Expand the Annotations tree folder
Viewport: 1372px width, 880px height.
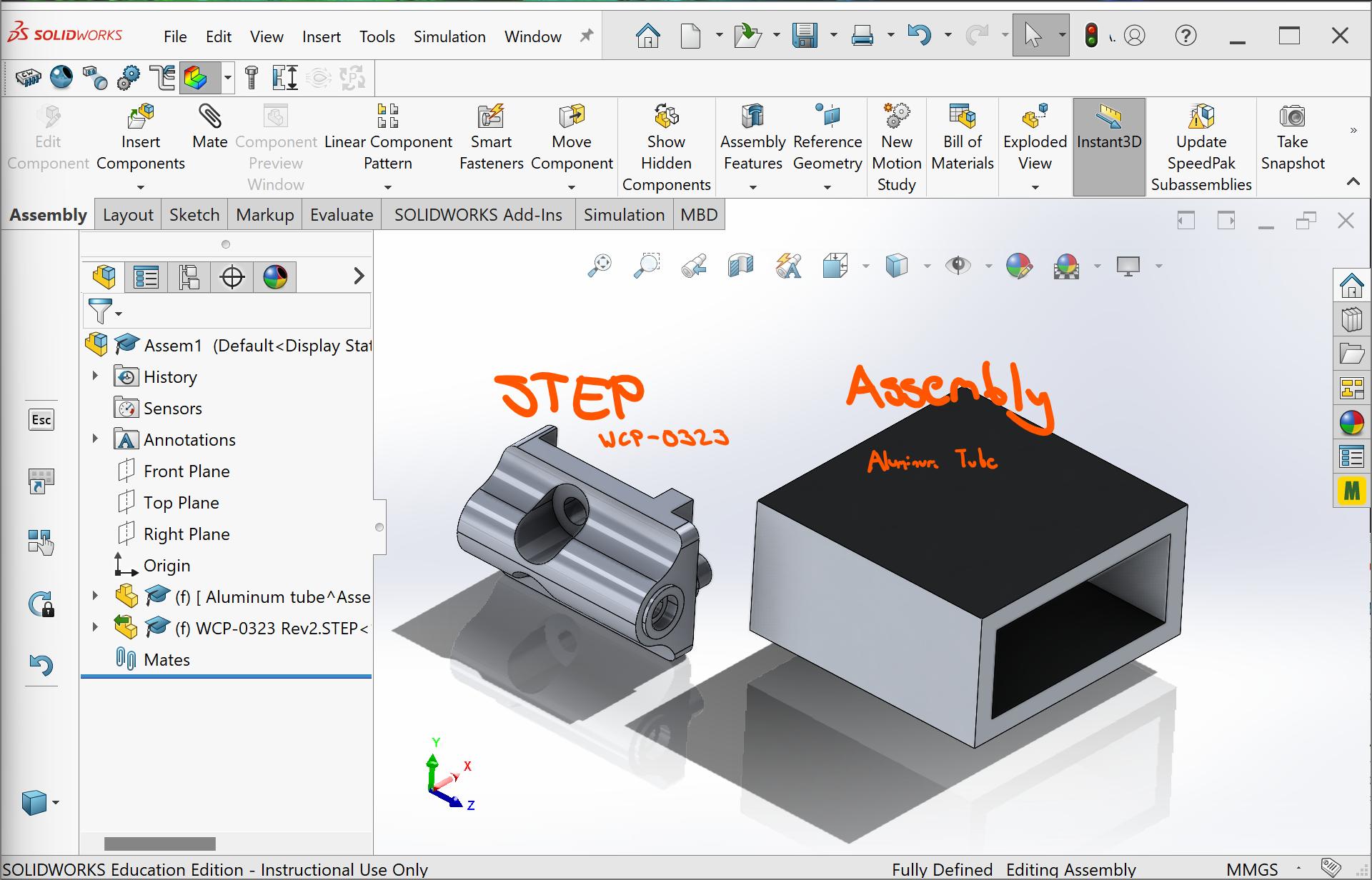(95, 439)
